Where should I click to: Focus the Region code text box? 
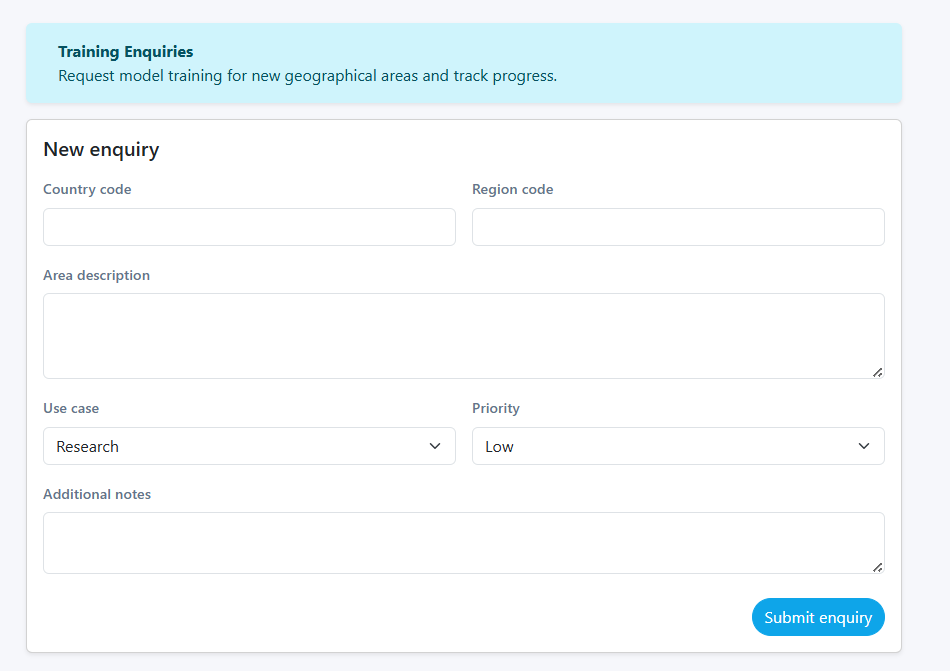pos(678,227)
